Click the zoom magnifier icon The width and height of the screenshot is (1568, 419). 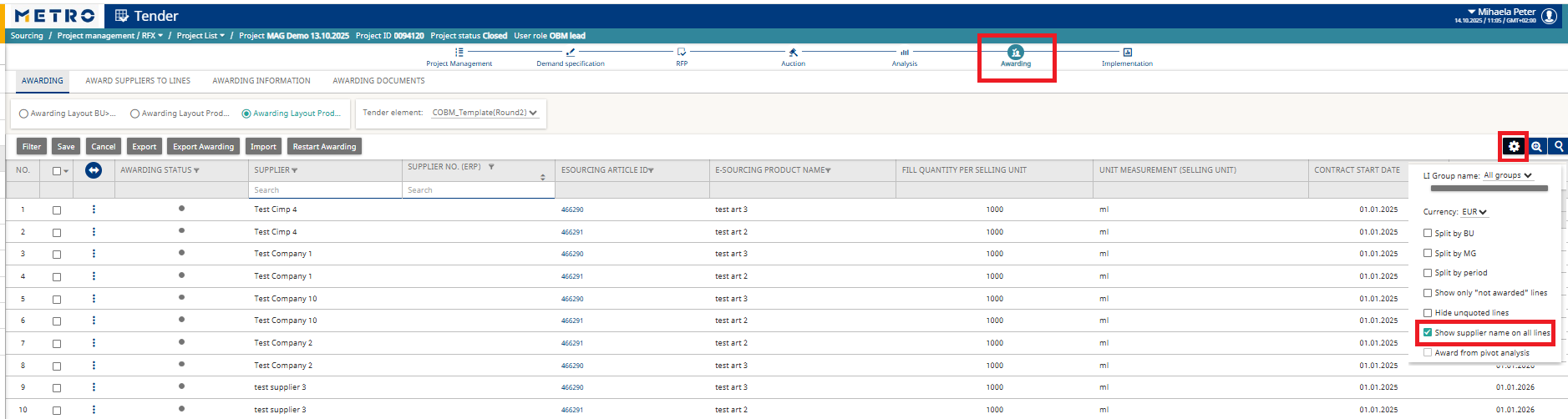pos(1536,146)
